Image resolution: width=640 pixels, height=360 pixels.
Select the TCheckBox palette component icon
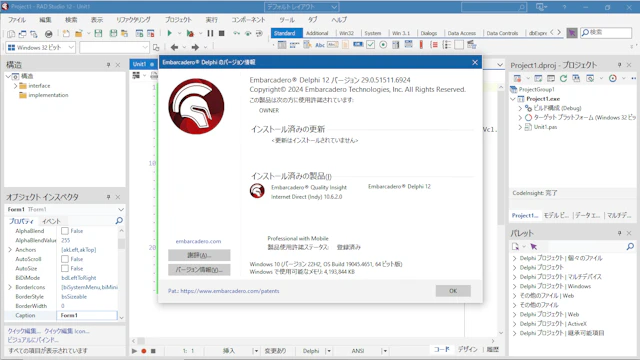pos(370,45)
